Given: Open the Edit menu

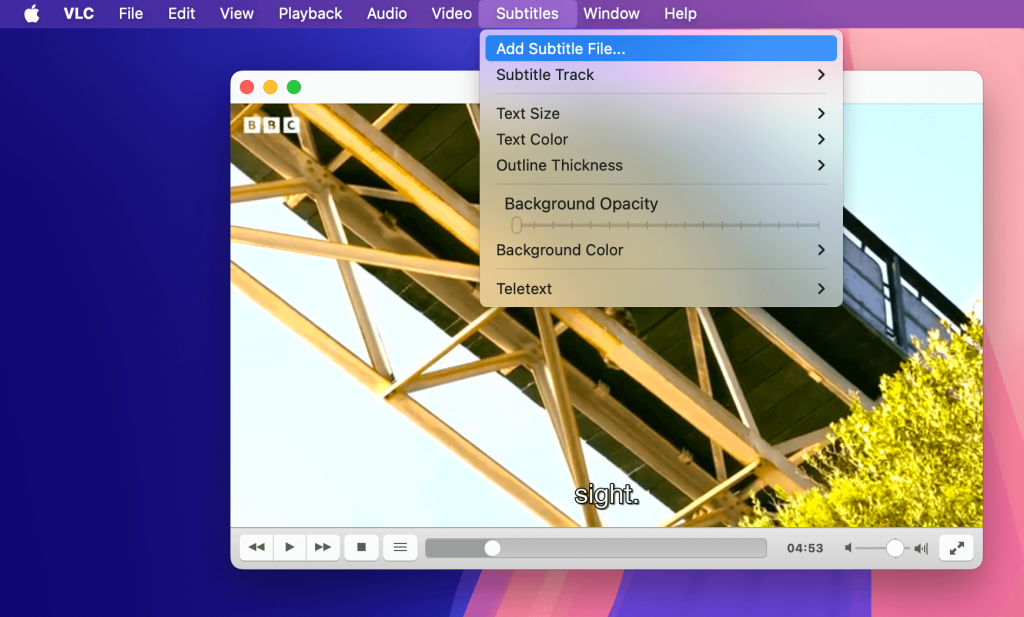Looking at the screenshot, I should tap(182, 13).
